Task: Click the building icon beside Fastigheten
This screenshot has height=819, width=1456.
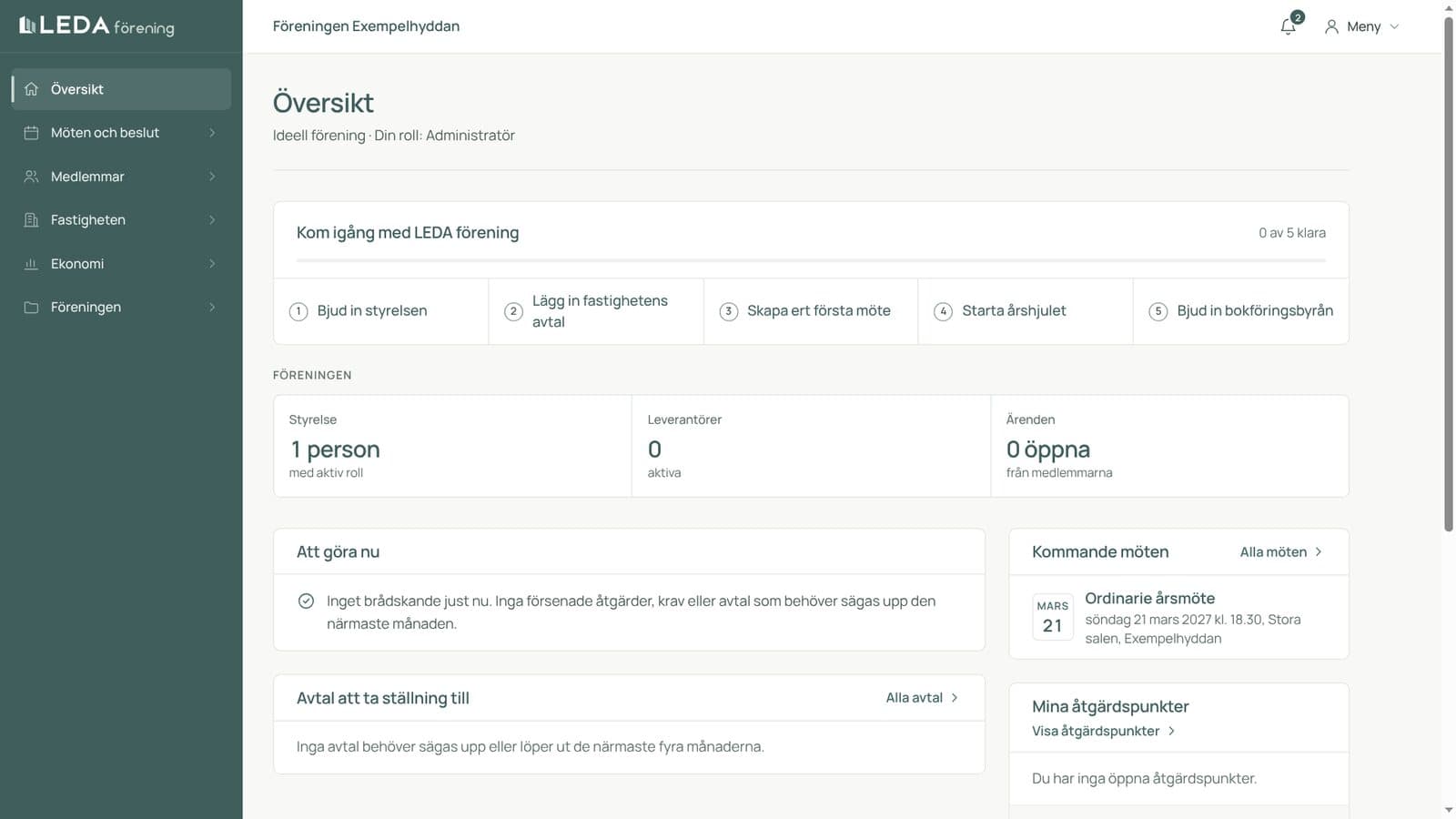Action: [31, 220]
